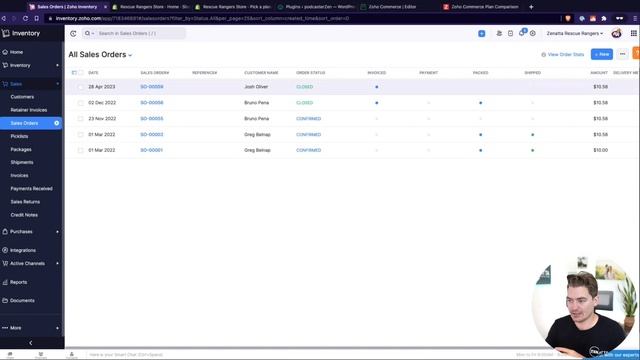Viewport: 640px width, 360px height.
Task: Click the plus icon on Sales Orders sidebar item
Action: 56,123
